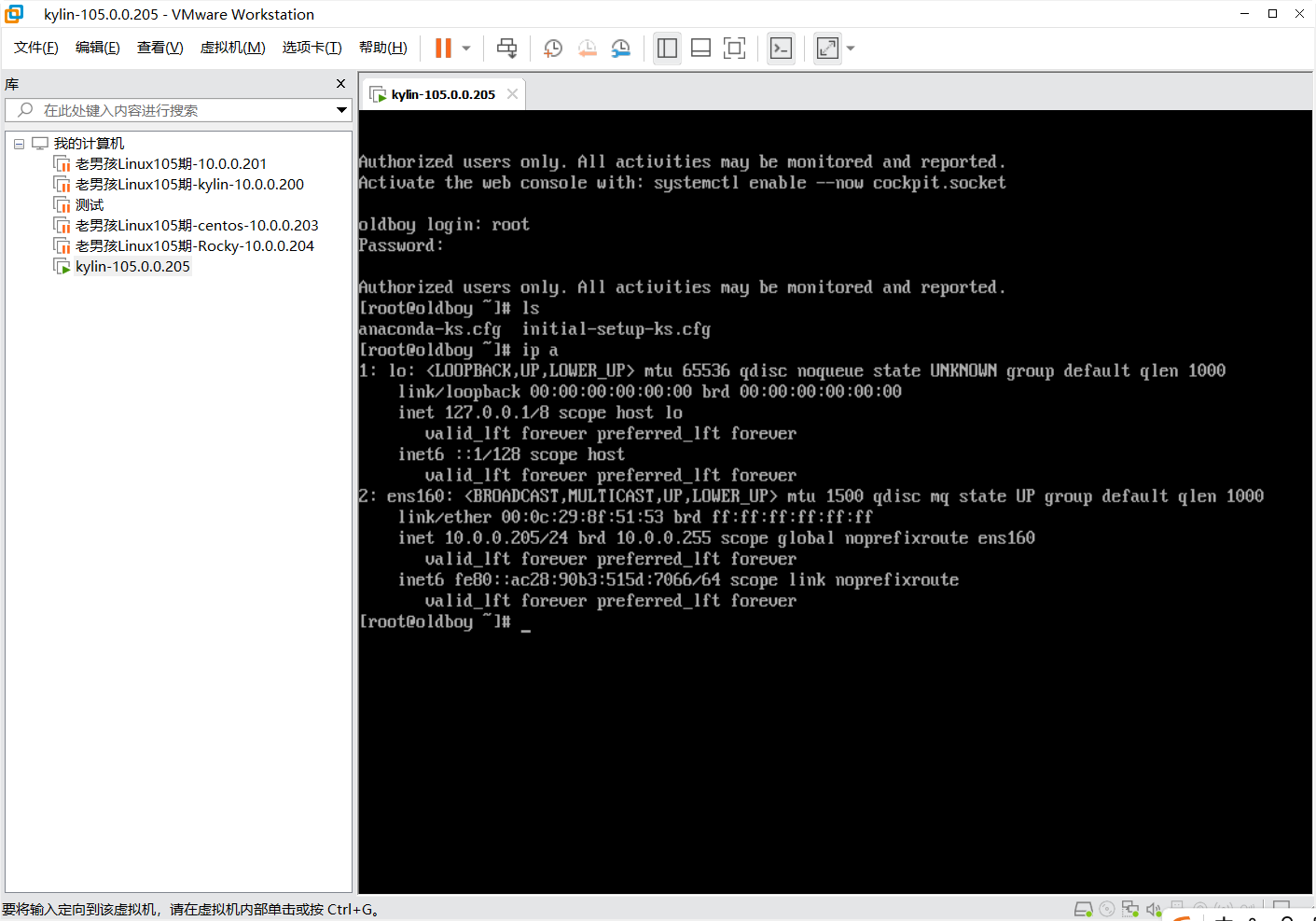Open the snapshot manager
The image size is (1316, 921).
coord(621,49)
